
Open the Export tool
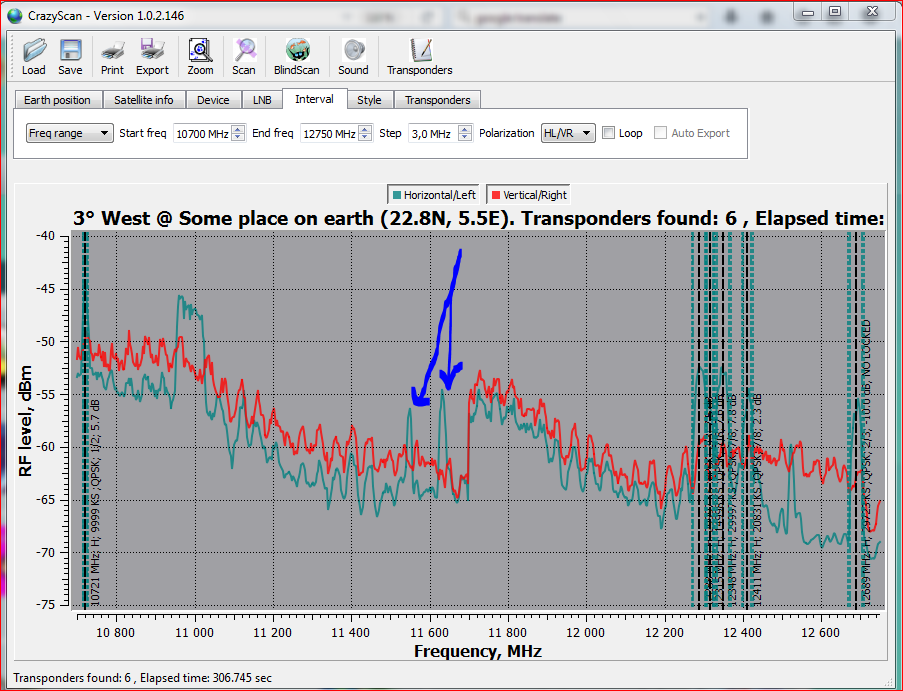153,56
